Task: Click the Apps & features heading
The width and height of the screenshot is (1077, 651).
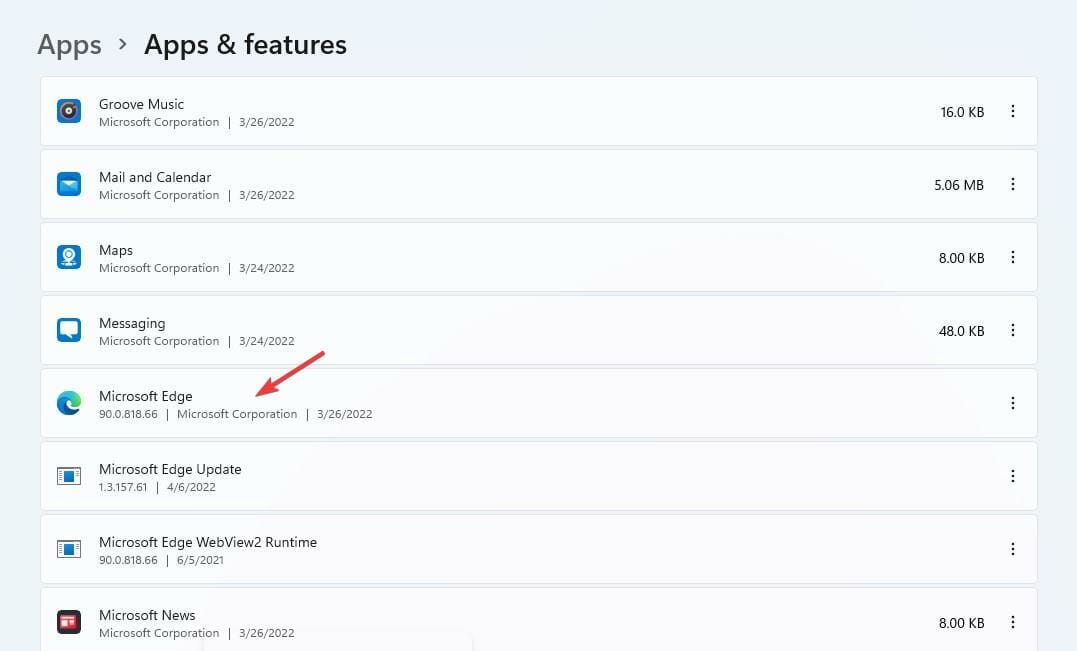Action: tap(245, 45)
